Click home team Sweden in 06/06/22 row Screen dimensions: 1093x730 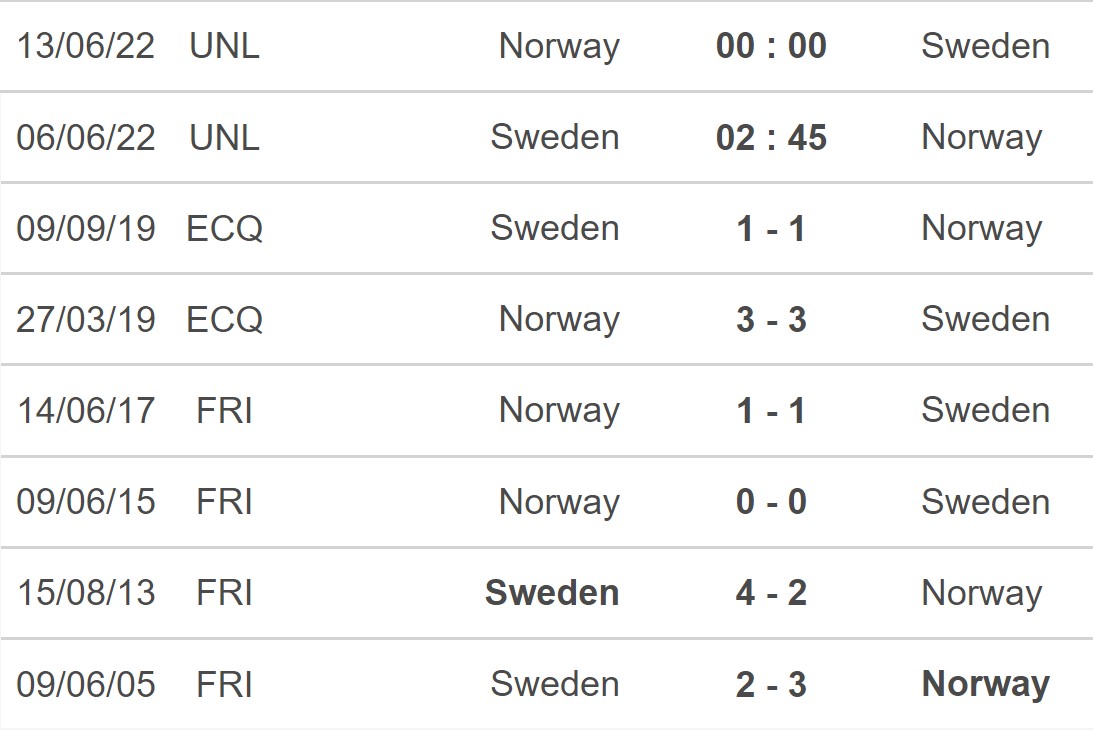[x=555, y=137]
